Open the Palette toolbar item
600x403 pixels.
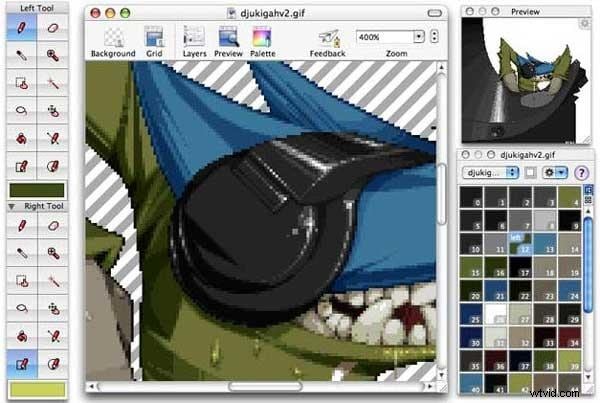click(262, 42)
